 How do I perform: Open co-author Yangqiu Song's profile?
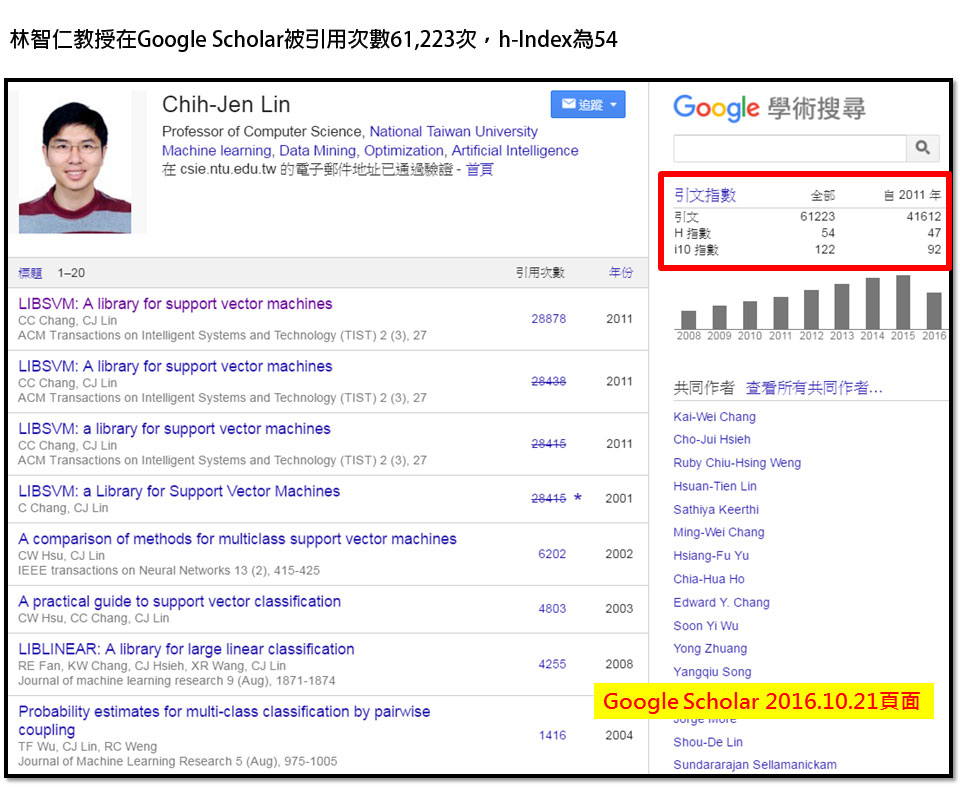[x=712, y=672]
